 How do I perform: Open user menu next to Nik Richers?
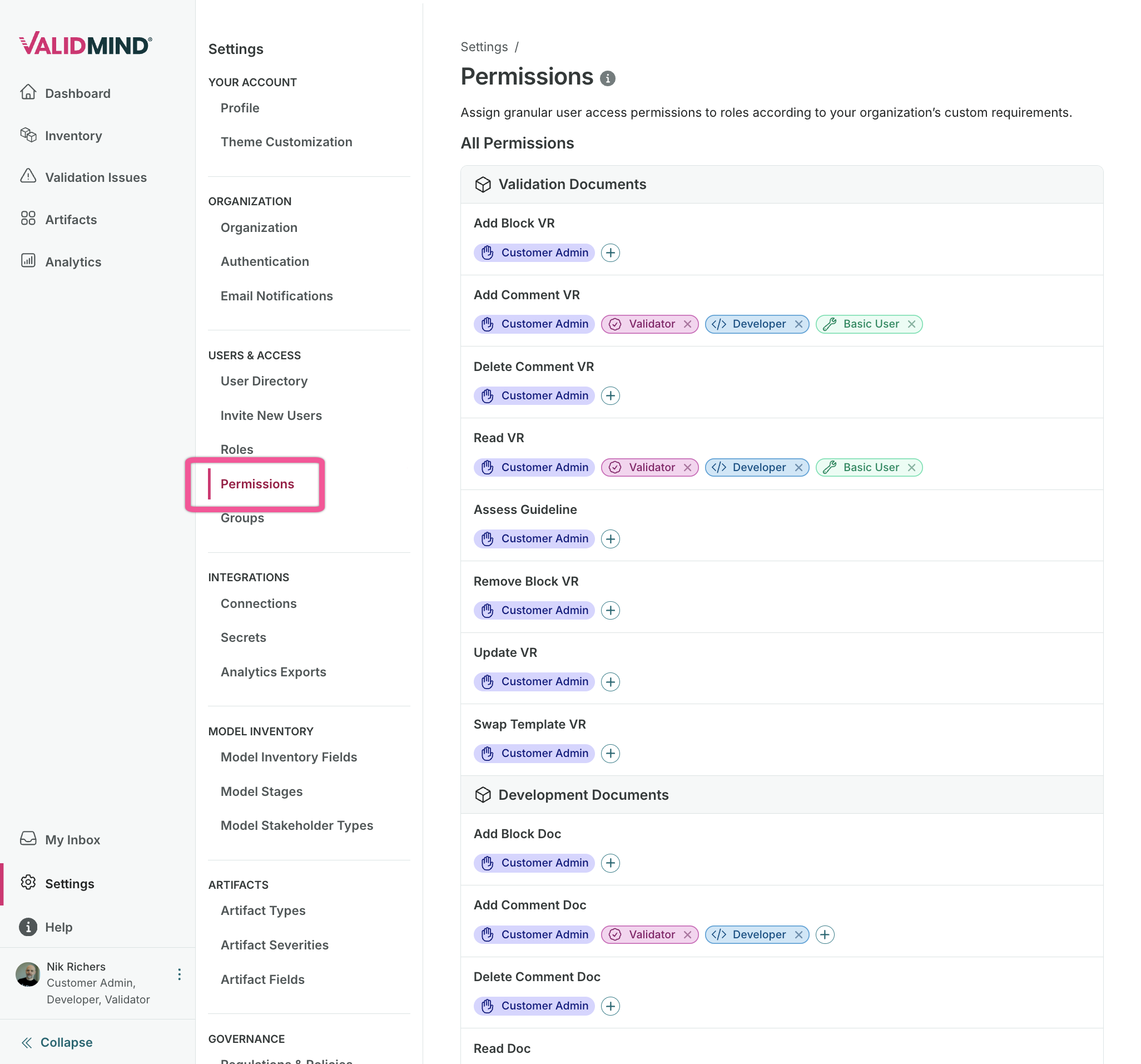point(179,974)
